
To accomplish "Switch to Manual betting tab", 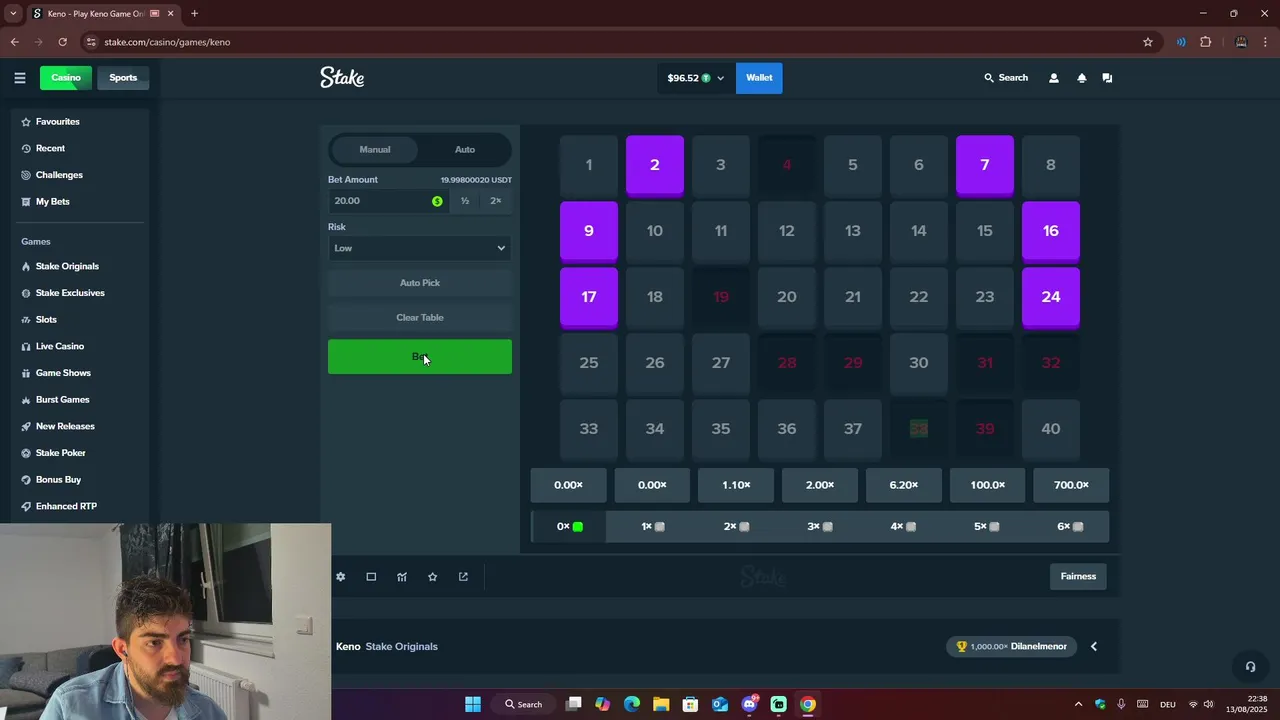I will 375,149.
